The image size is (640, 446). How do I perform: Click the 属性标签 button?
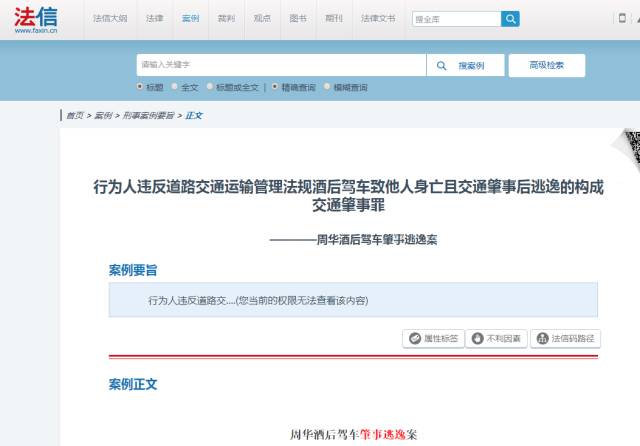433,338
